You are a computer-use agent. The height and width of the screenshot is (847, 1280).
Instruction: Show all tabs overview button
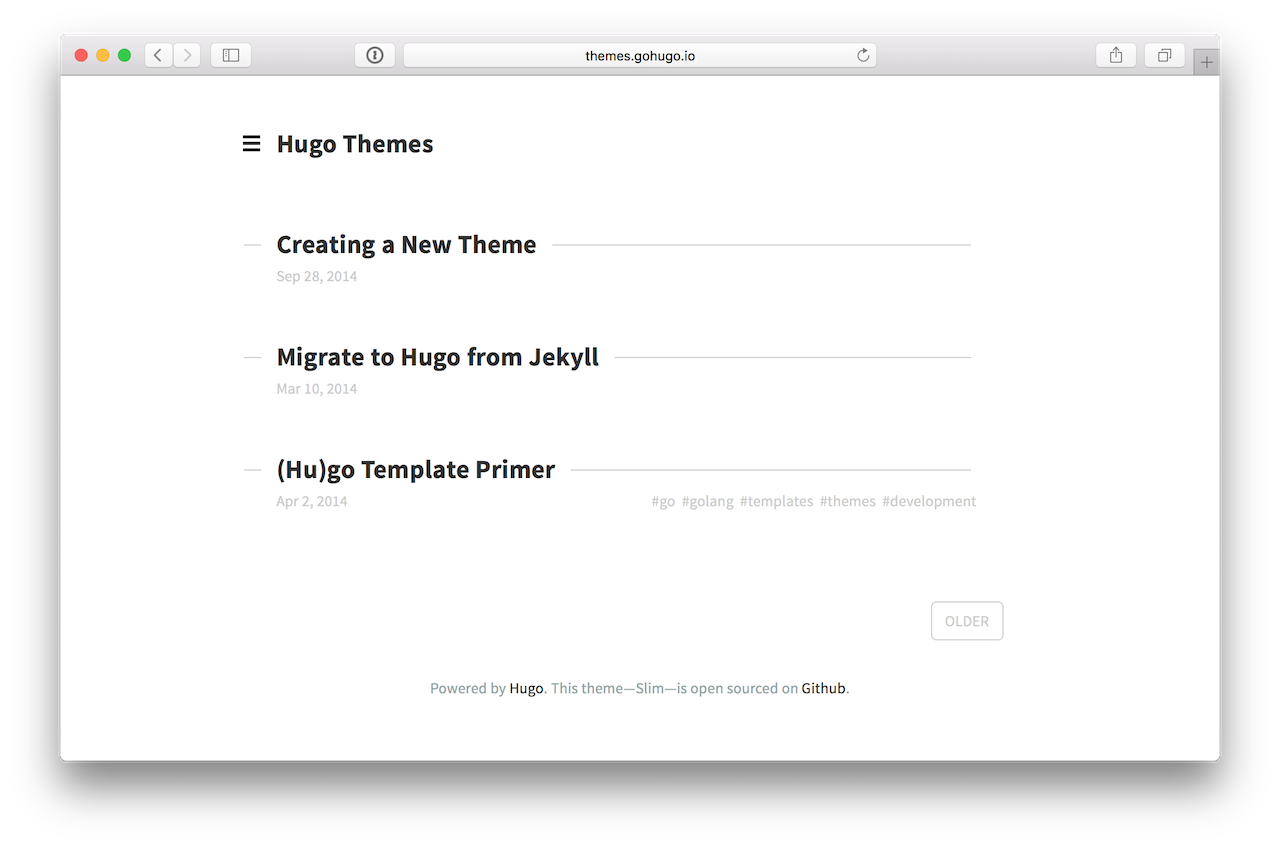[x=1164, y=55]
